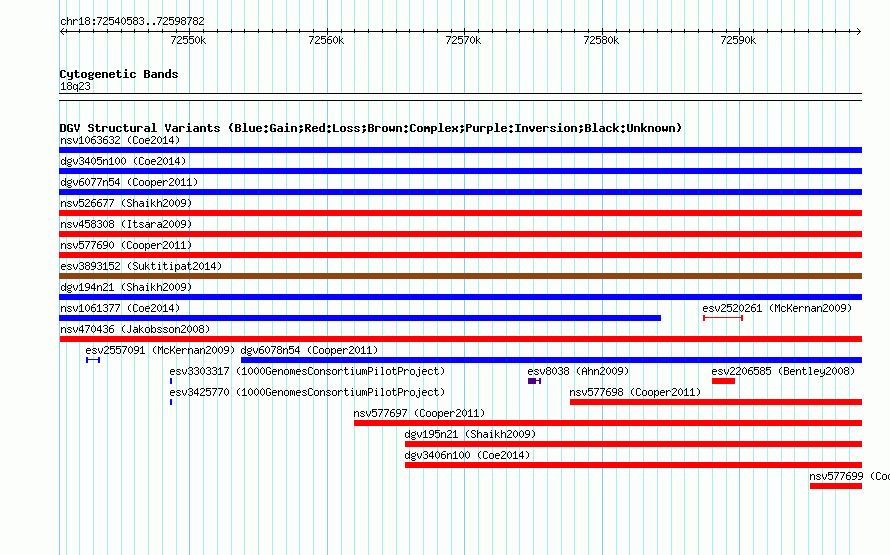
Task: Click the chr18:72540583..72598782 coordinates text
Action: tap(132, 21)
